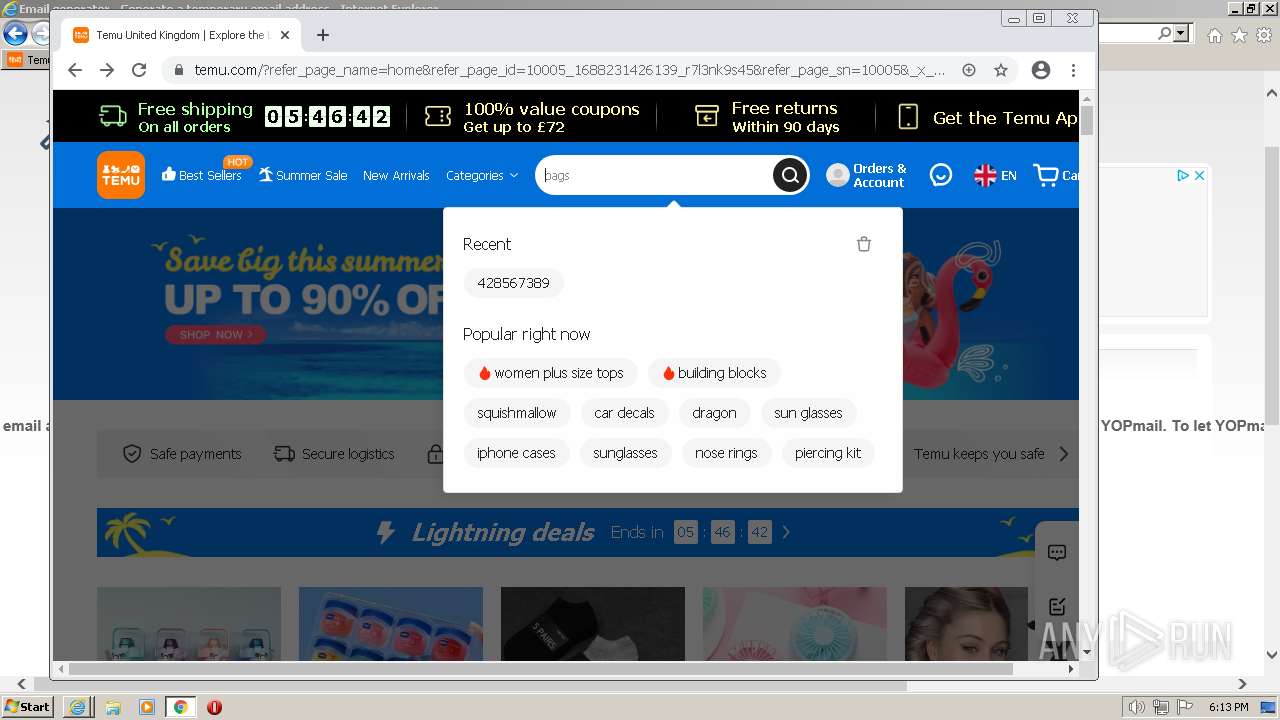Open Best Sellers link

pyautogui.click(x=202, y=175)
